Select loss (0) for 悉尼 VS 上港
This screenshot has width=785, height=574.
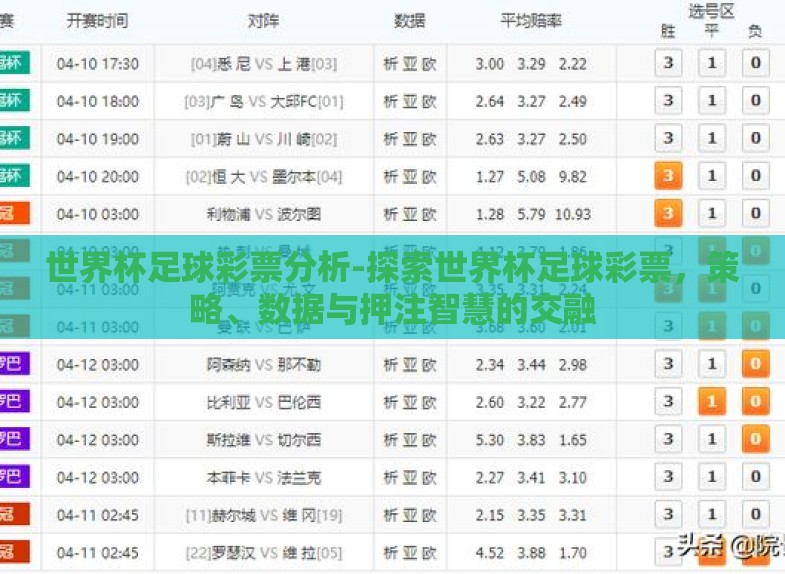755,63
